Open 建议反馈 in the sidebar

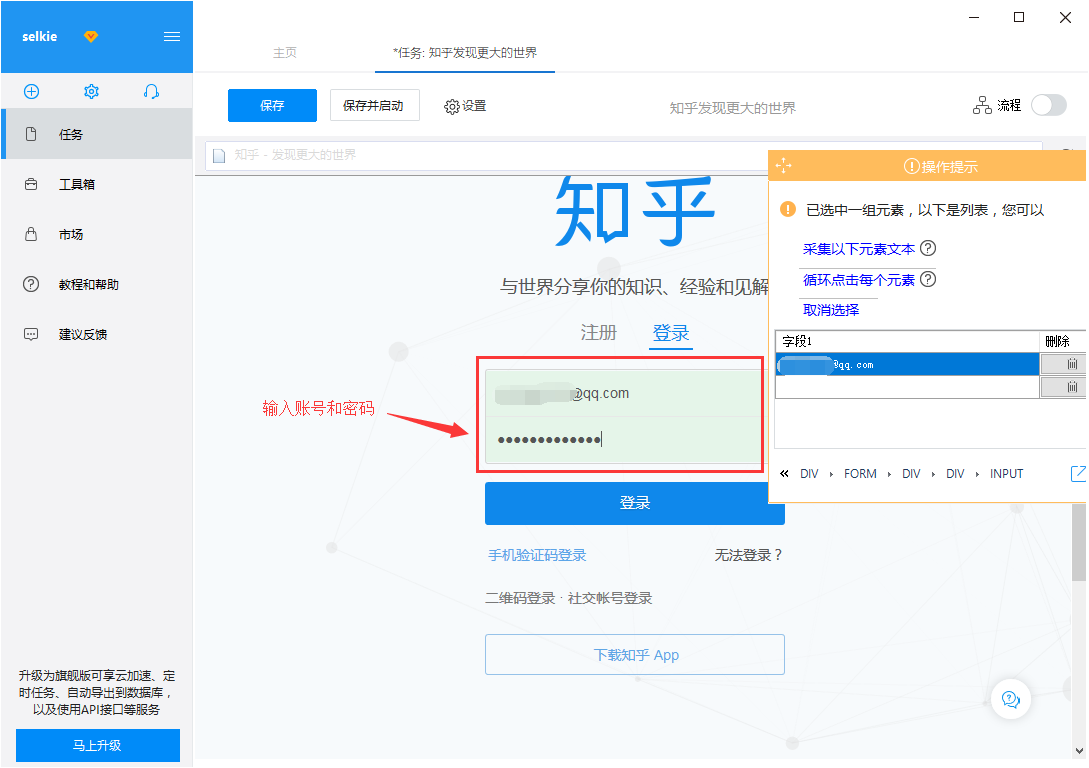pos(97,334)
